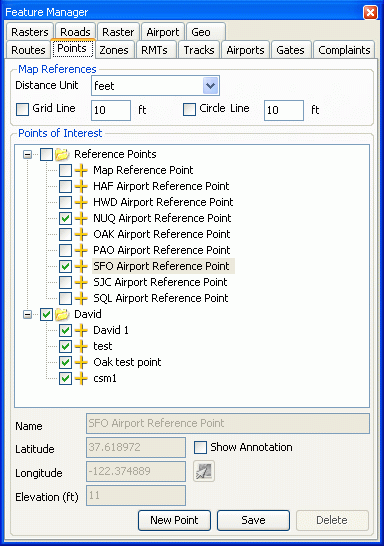Click the Grid Line distance field
The height and width of the screenshot is (546, 384).
(111, 110)
